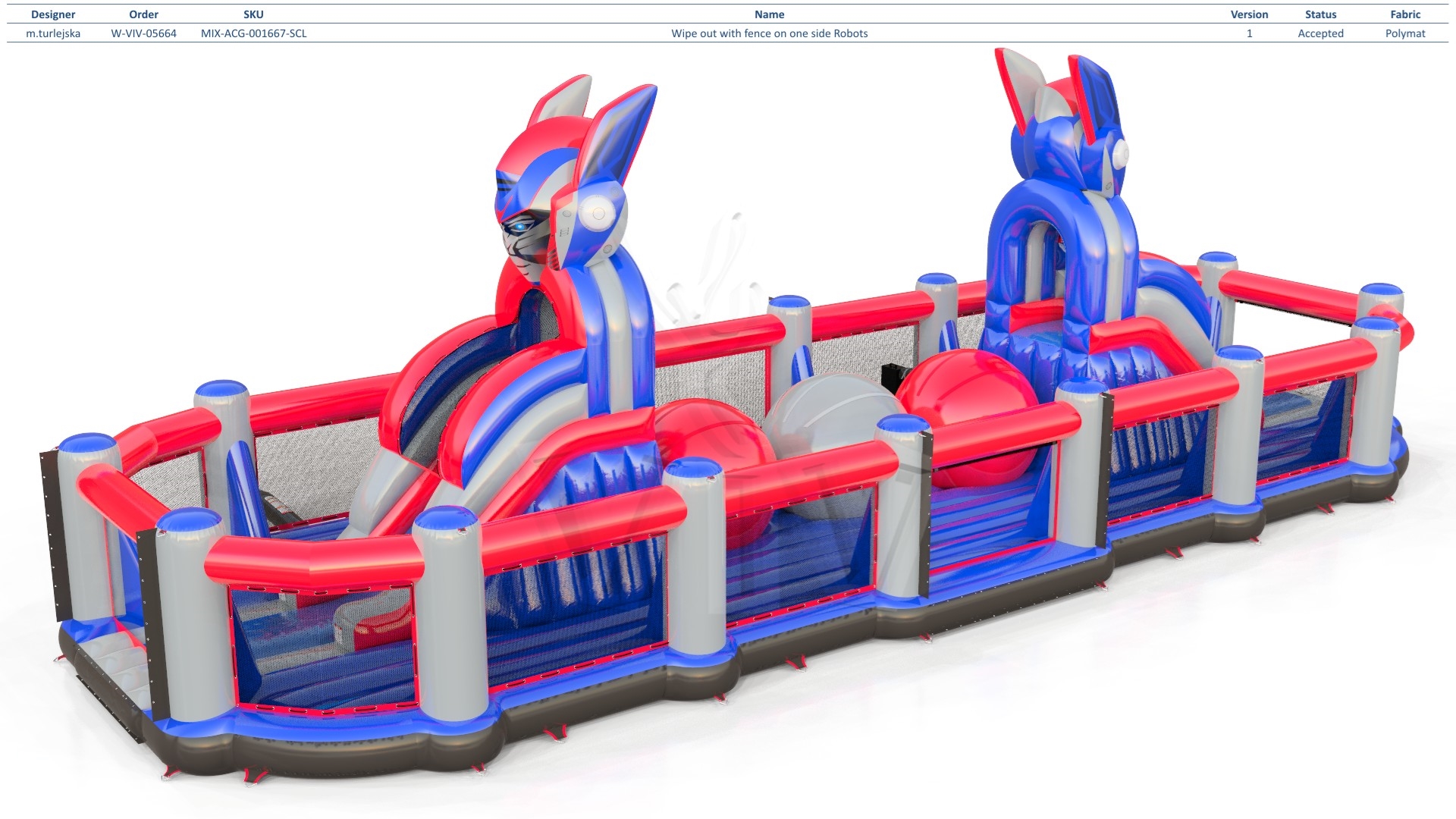
Task: Select the Version column header
Action: pos(1249,14)
